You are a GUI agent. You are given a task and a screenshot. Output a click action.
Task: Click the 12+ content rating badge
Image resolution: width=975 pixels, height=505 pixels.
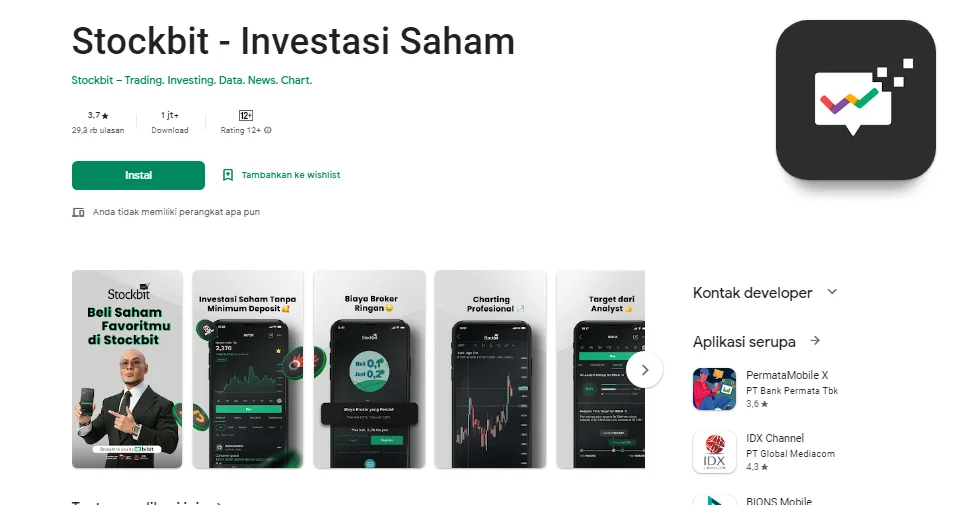246,115
